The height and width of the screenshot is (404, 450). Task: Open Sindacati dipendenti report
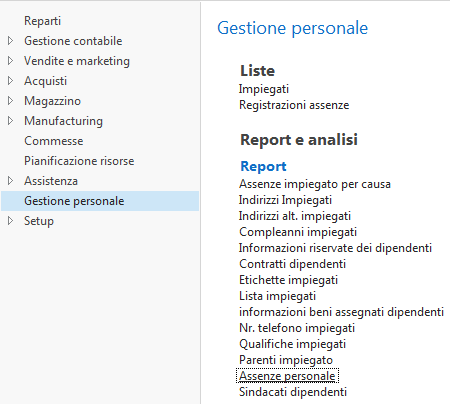tap(293, 392)
